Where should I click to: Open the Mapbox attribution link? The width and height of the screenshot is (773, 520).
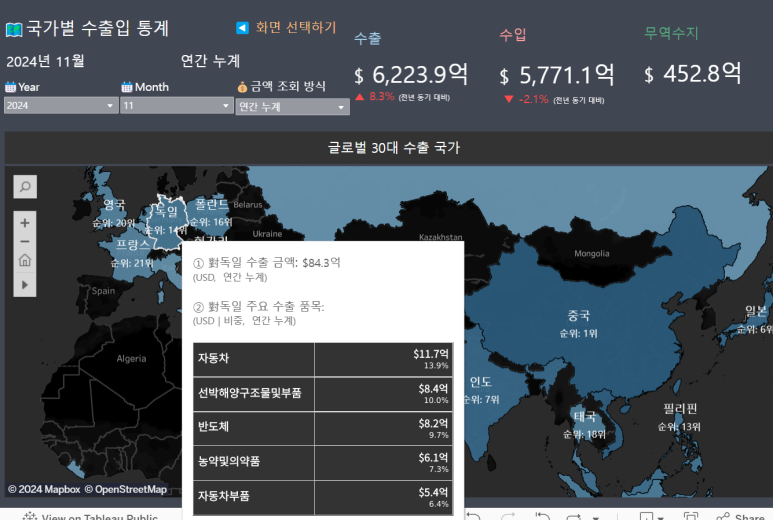(44, 489)
